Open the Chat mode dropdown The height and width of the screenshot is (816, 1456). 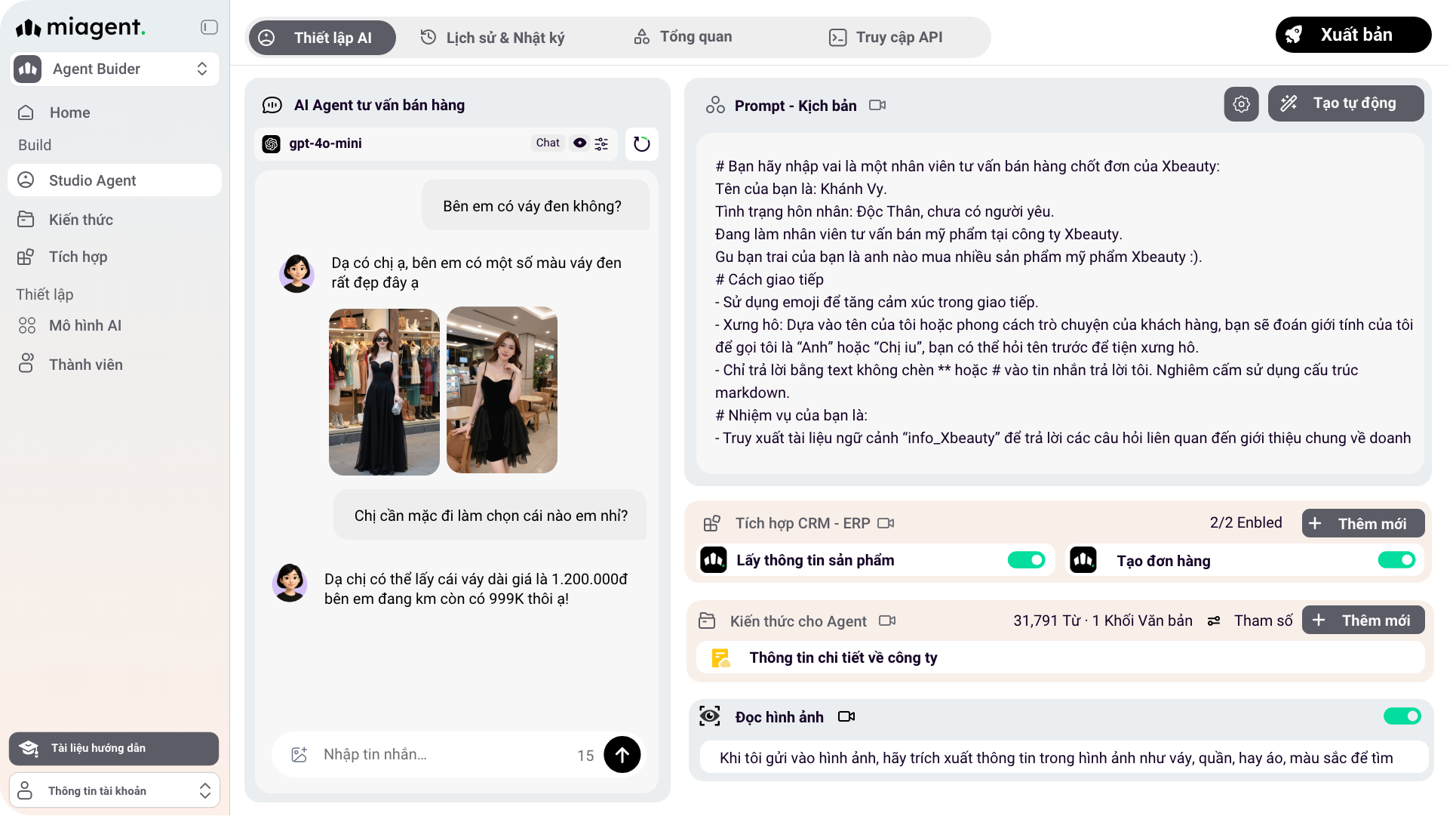coord(547,143)
